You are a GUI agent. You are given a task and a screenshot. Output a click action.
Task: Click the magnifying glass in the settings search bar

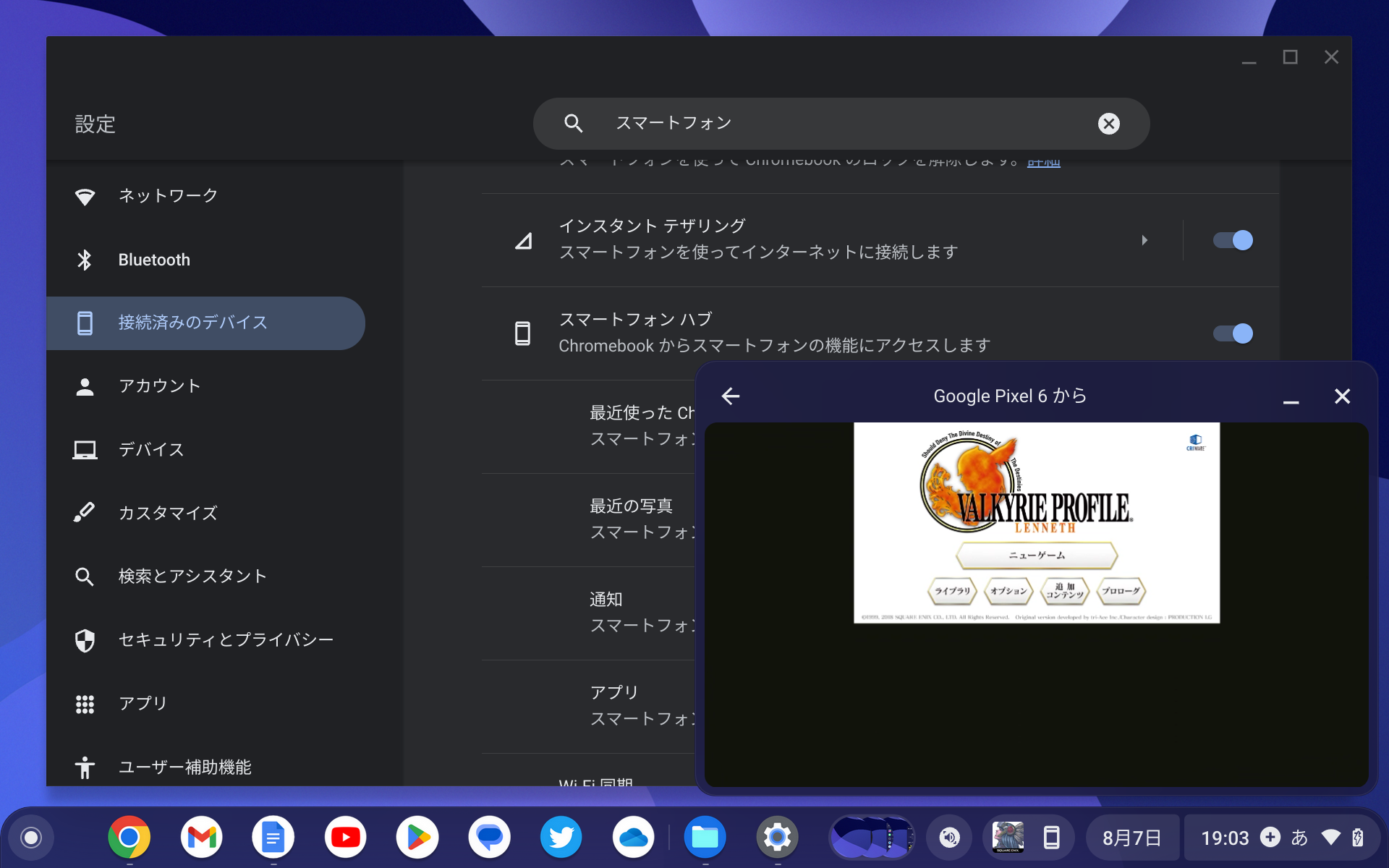572,123
